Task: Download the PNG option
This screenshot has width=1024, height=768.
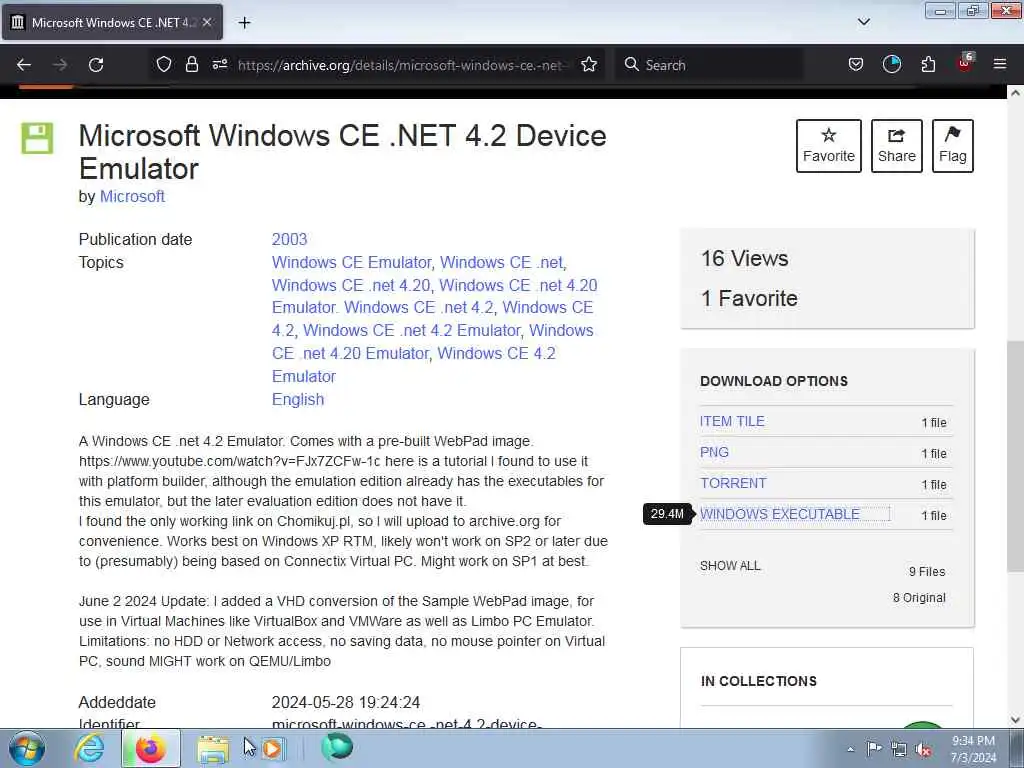Action: [714, 452]
